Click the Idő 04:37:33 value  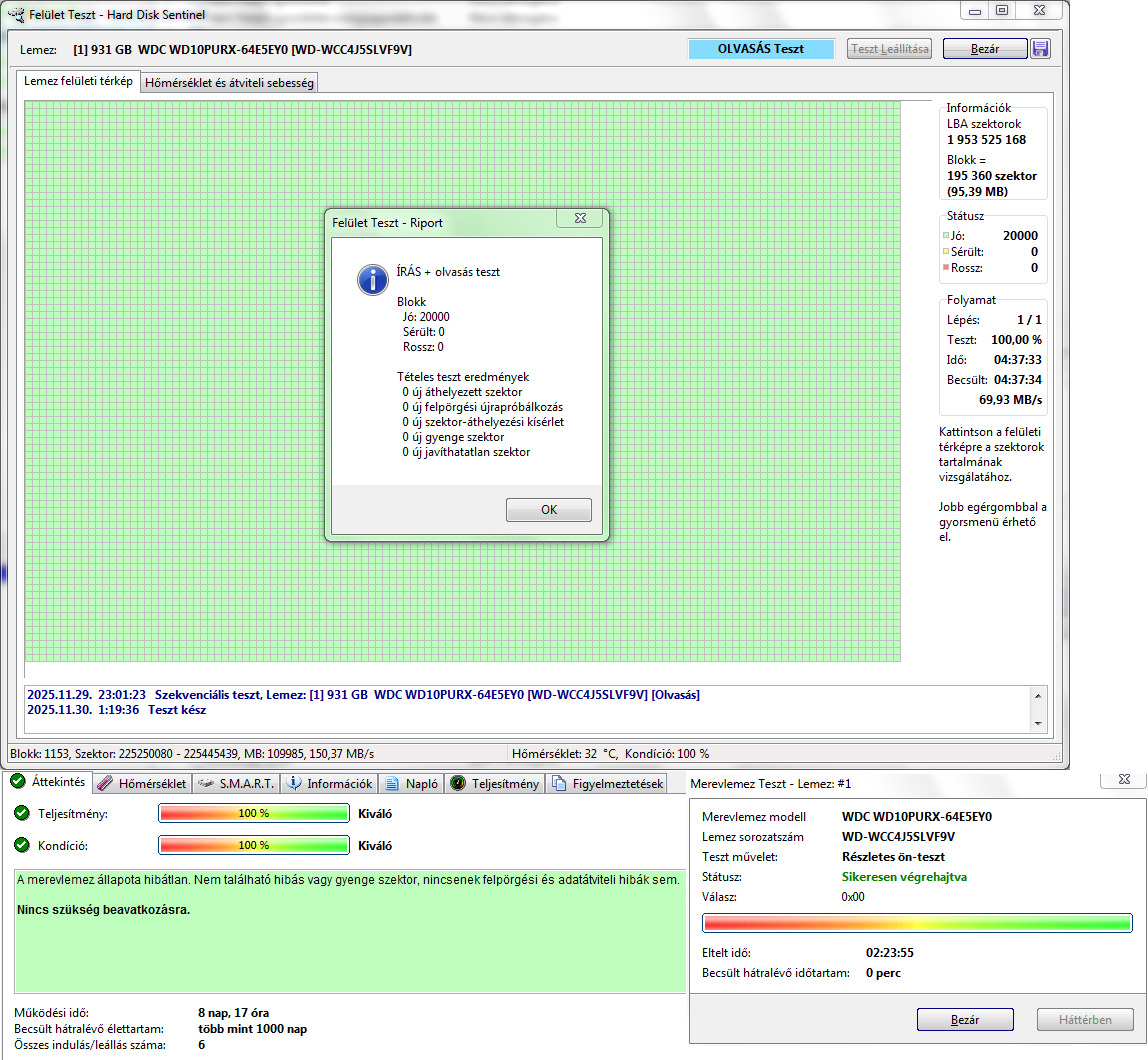click(1018, 360)
